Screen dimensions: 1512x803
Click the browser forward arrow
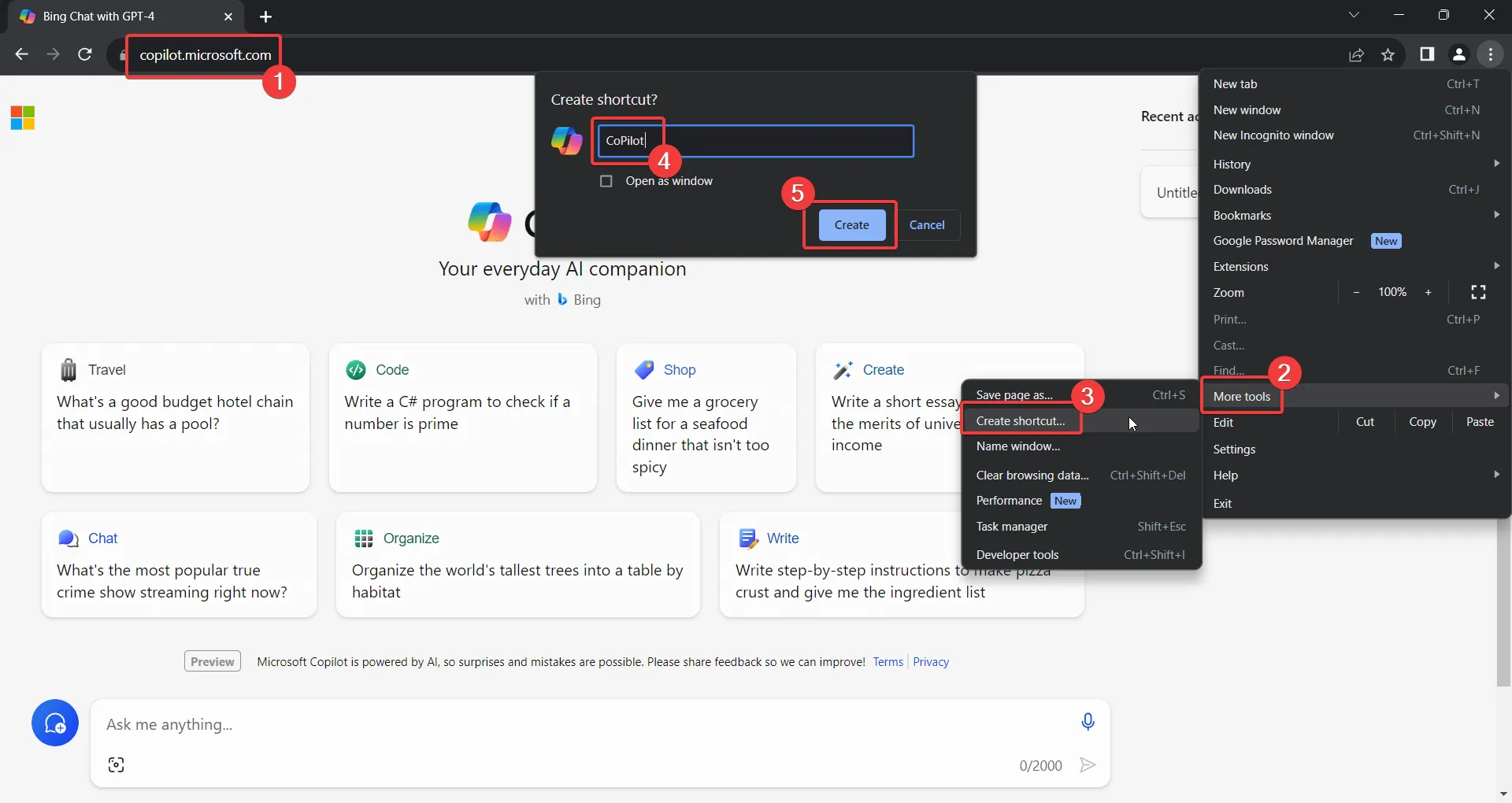(x=53, y=54)
